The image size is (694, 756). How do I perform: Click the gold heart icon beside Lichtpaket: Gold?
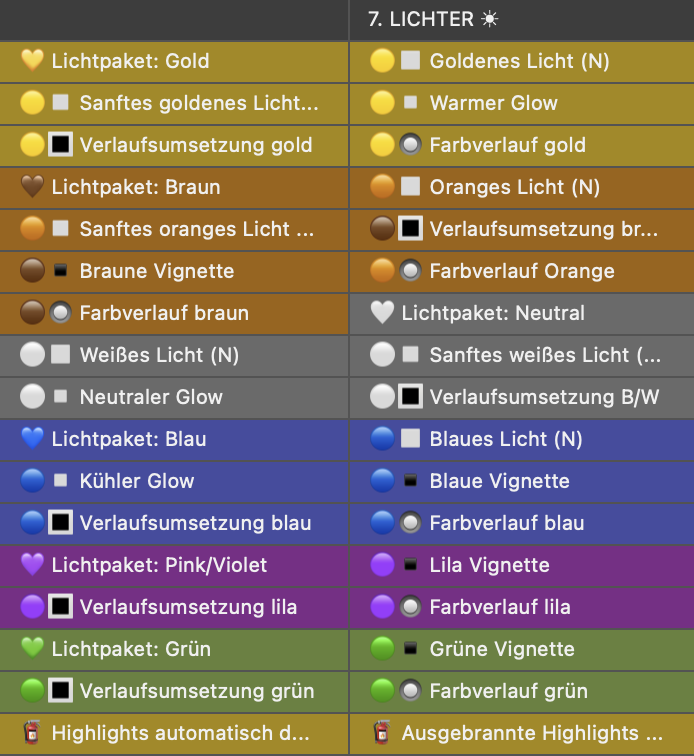tap(32, 61)
